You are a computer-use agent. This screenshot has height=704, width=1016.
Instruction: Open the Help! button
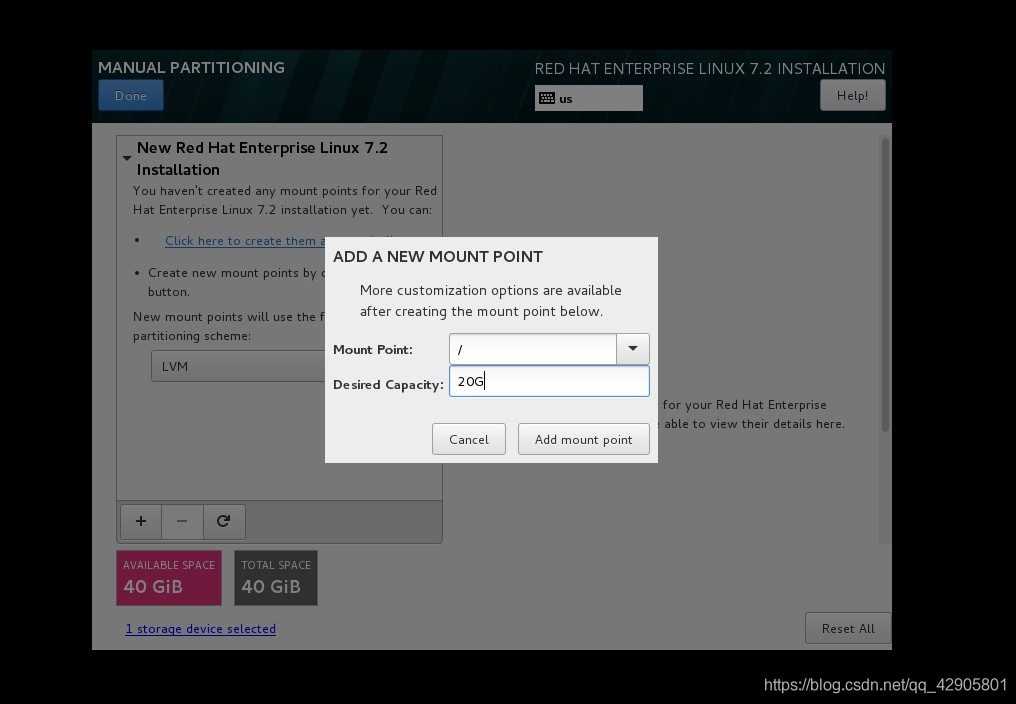pyautogui.click(x=852, y=95)
